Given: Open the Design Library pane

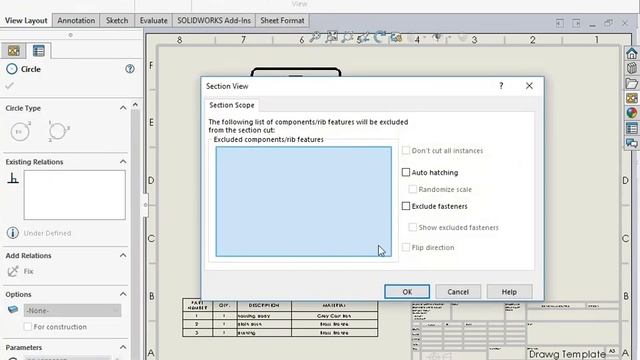Looking at the screenshot, I should [631, 68].
